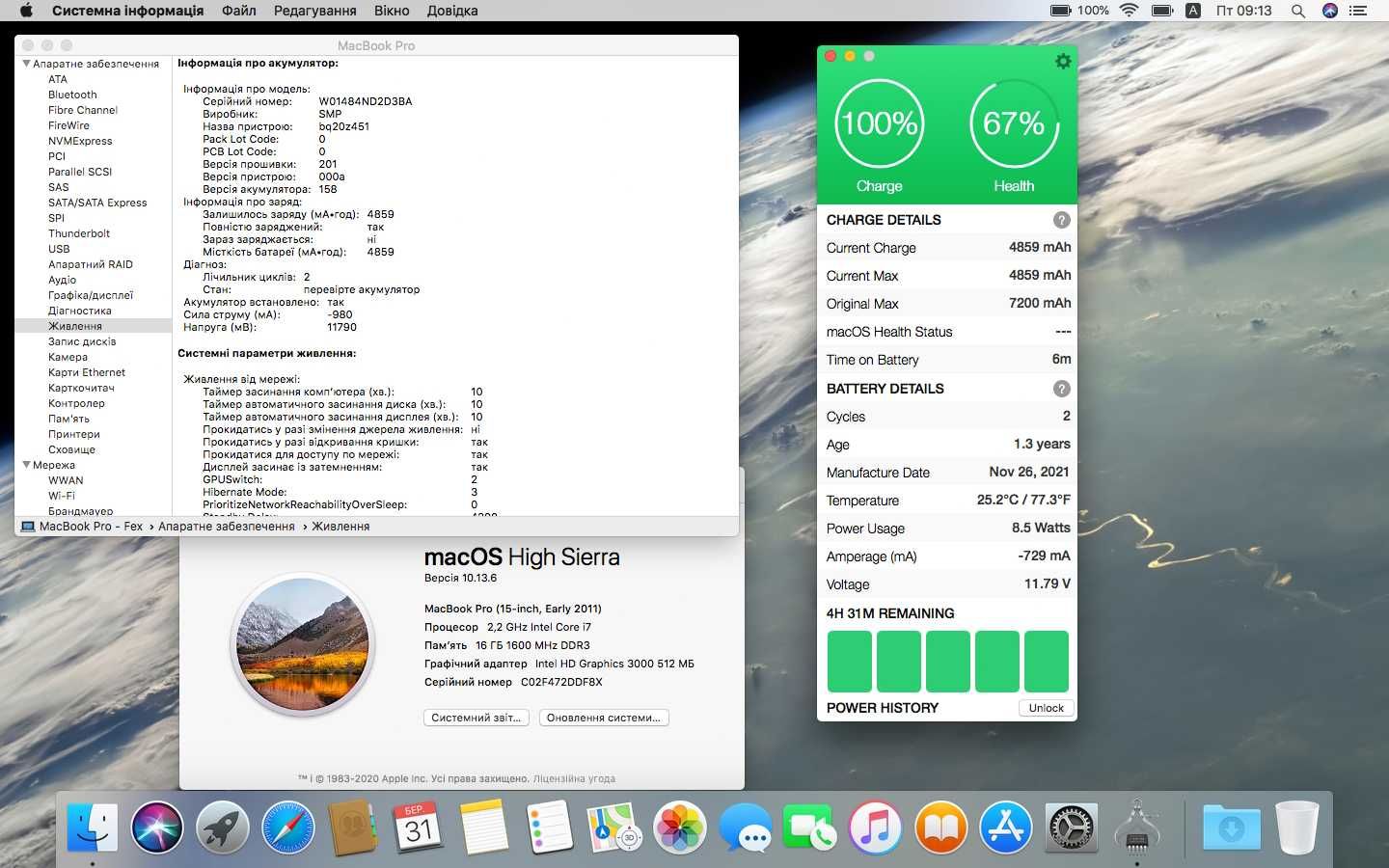Collapse the Мережа tree section
The height and width of the screenshot is (868, 1389).
click(26, 465)
